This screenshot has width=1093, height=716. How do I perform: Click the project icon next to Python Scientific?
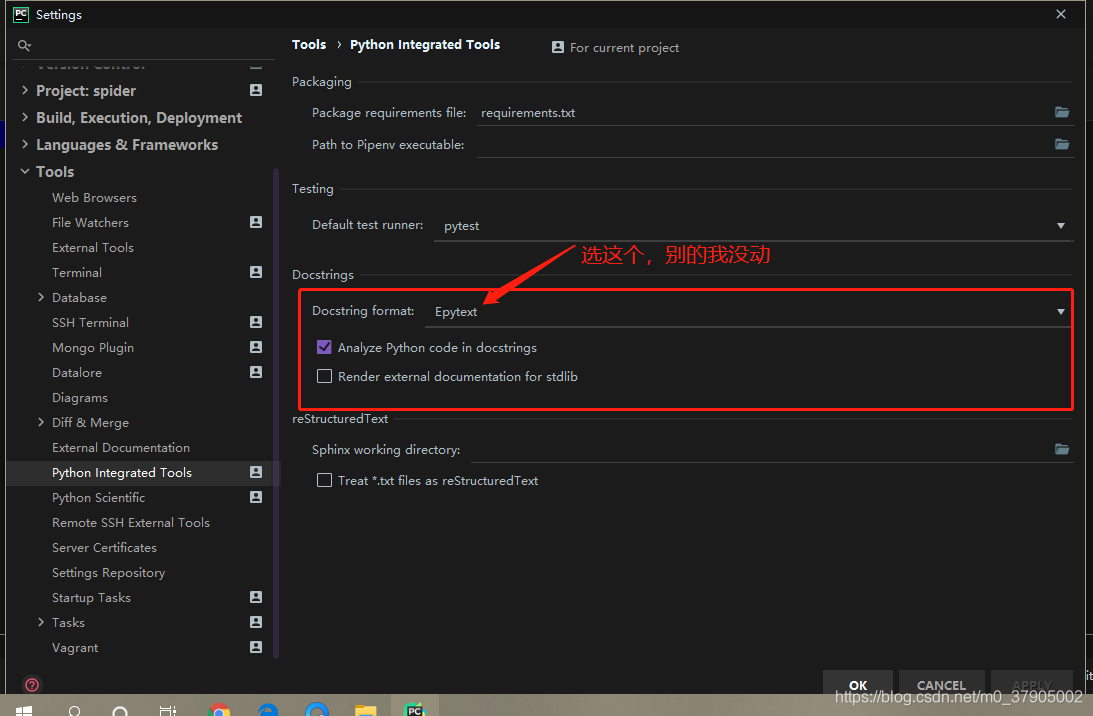point(256,497)
